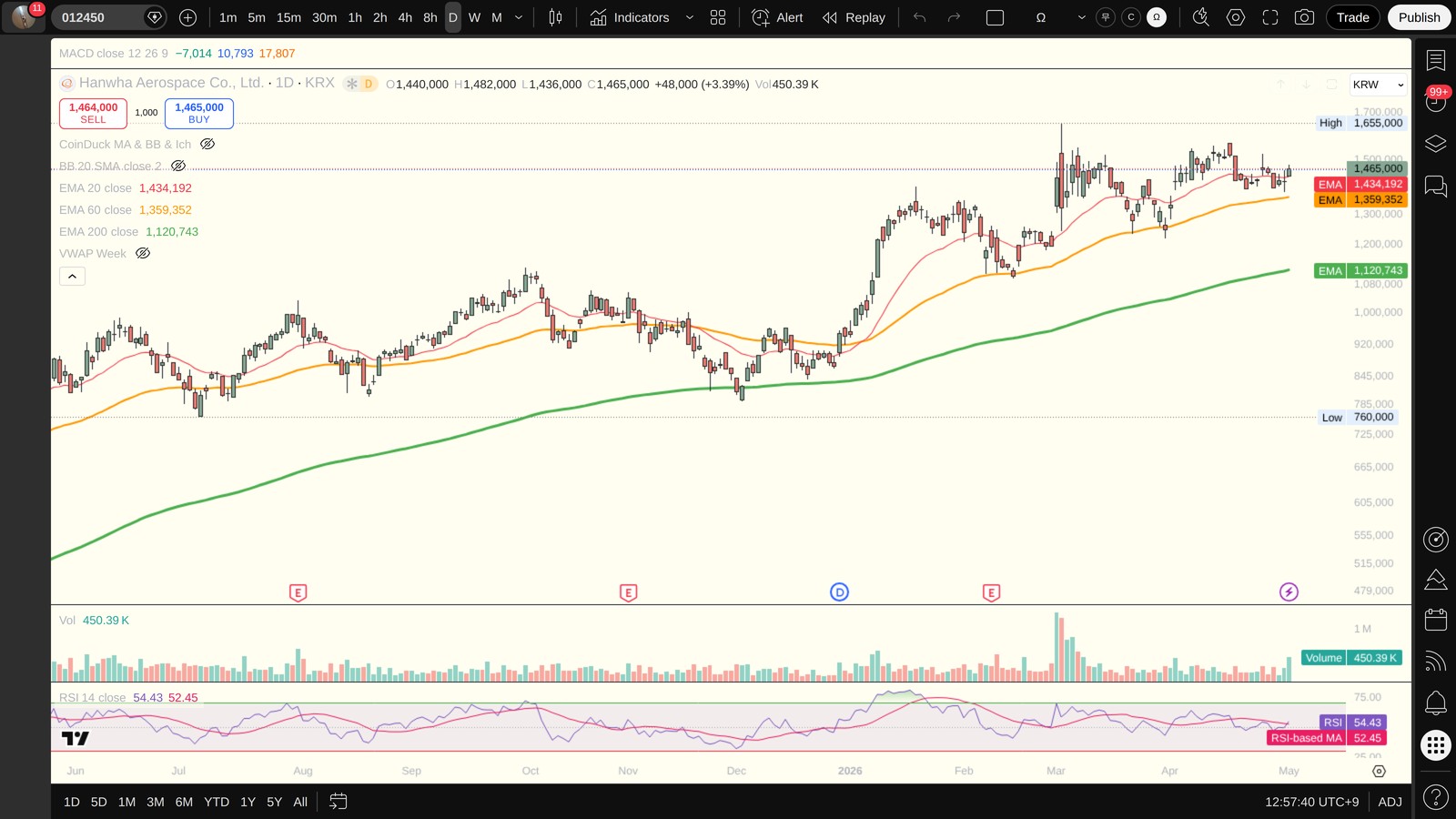Toggle visibility of VWAP Week indicator
This screenshot has width=1456, height=819.
tap(143, 253)
